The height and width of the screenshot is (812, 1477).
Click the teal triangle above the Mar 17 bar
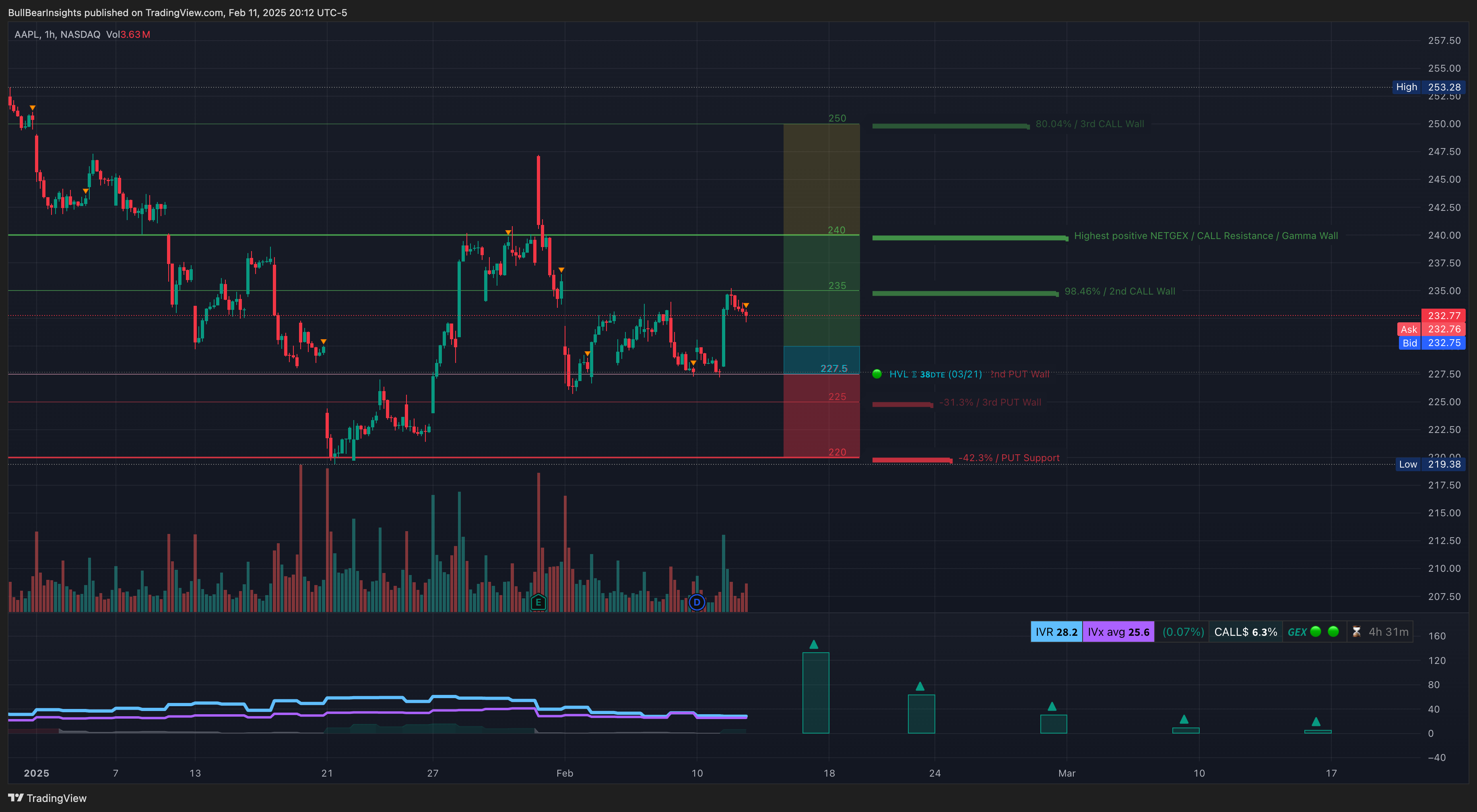(1316, 721)
